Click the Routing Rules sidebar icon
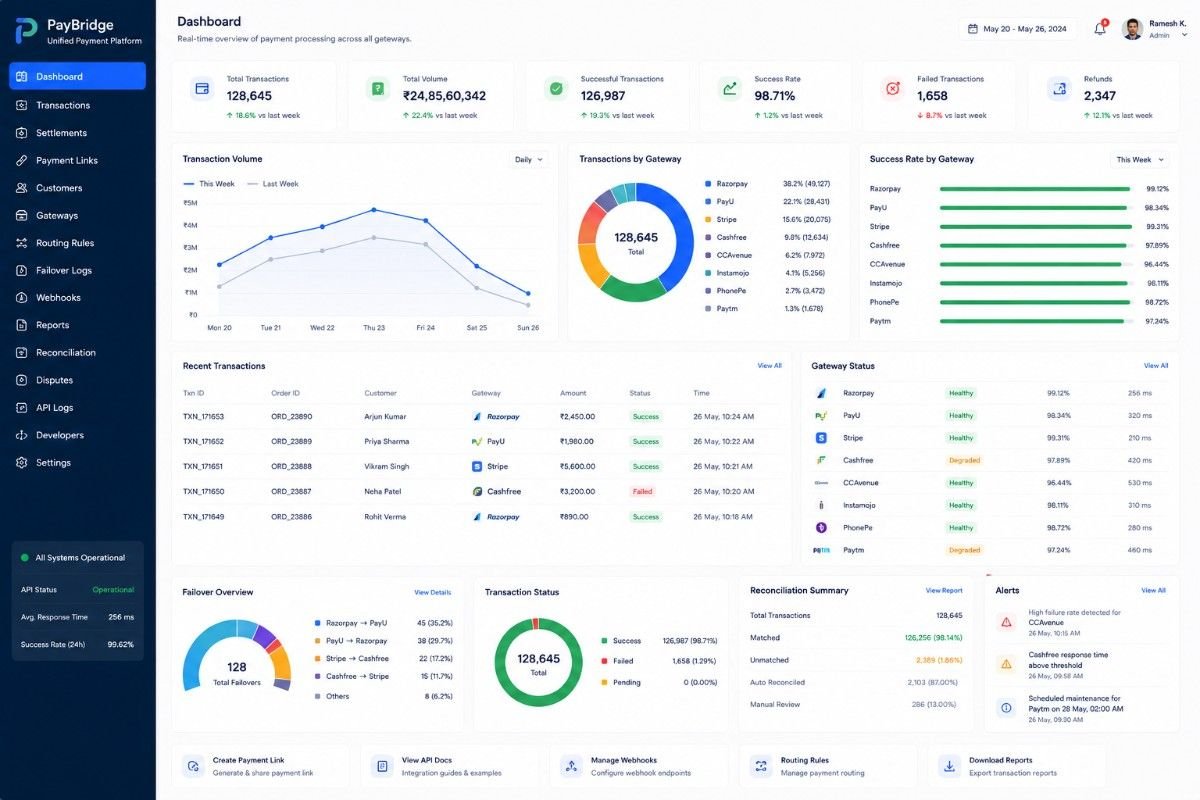The height and width of the screenshot is (800, 1200). 22,243
